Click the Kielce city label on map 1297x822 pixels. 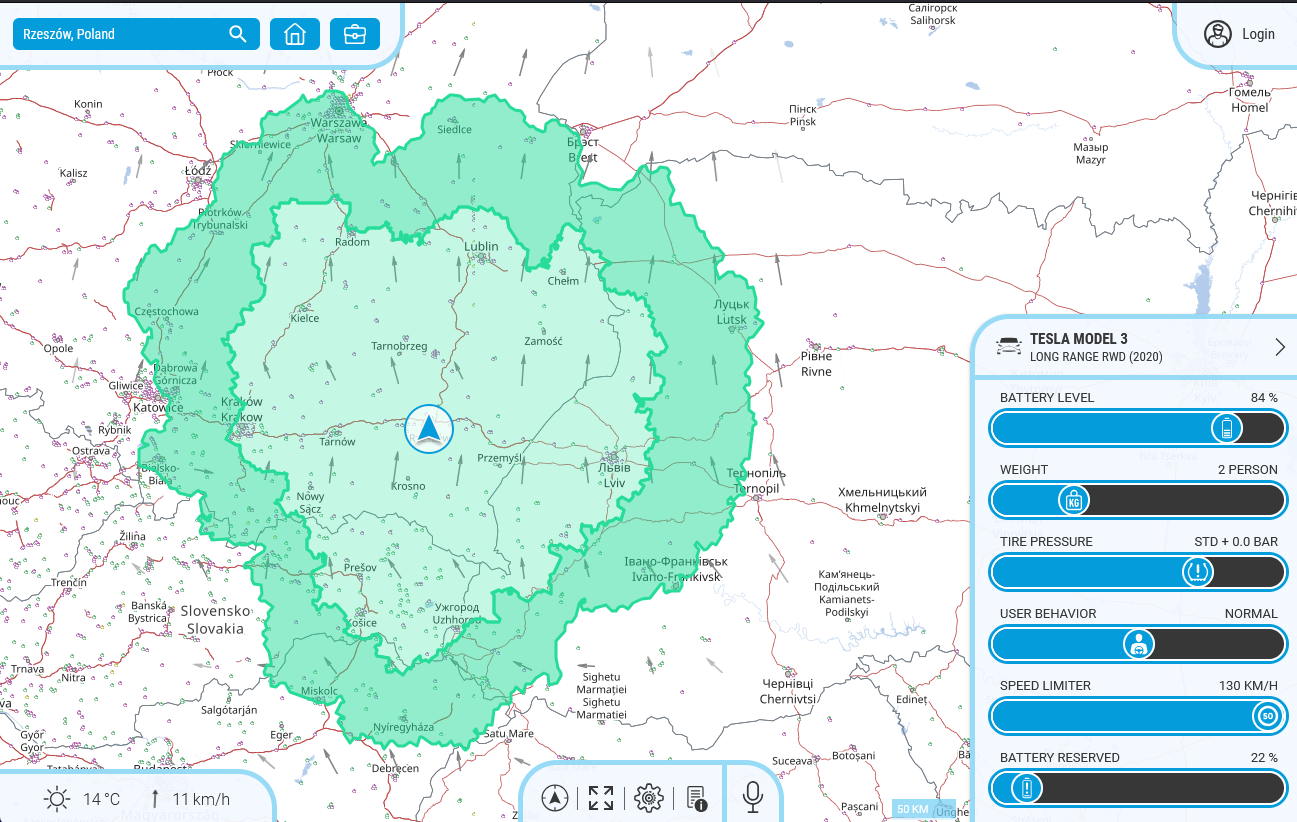[304, 318]
